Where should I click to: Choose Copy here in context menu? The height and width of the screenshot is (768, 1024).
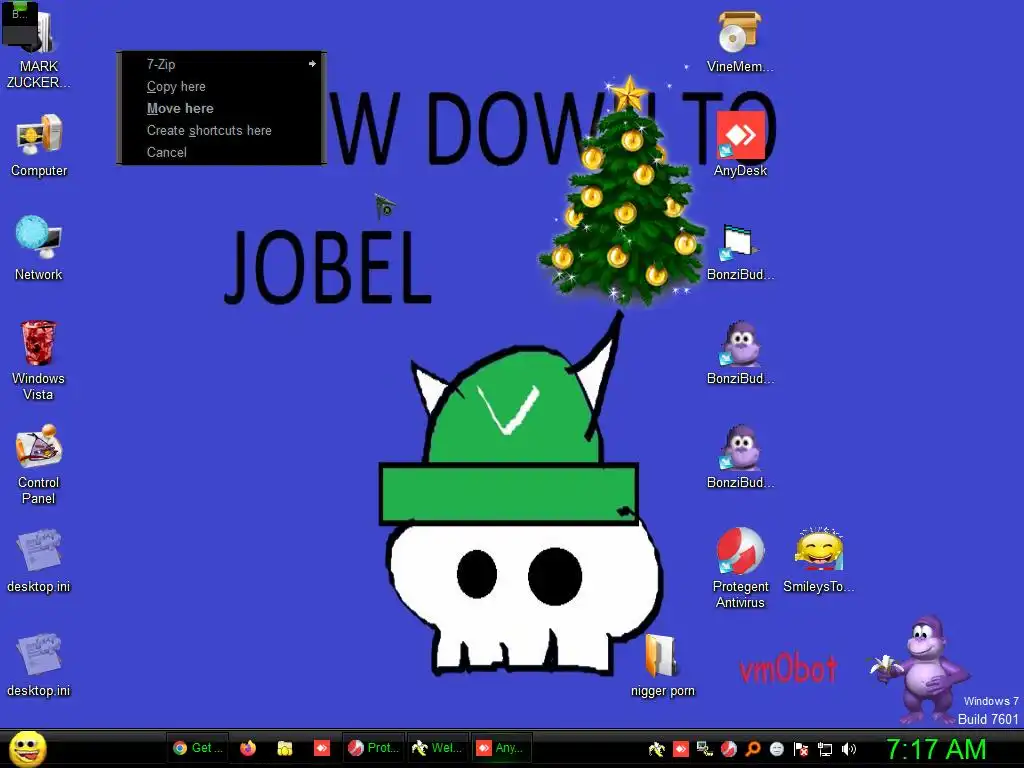point(221,86)
